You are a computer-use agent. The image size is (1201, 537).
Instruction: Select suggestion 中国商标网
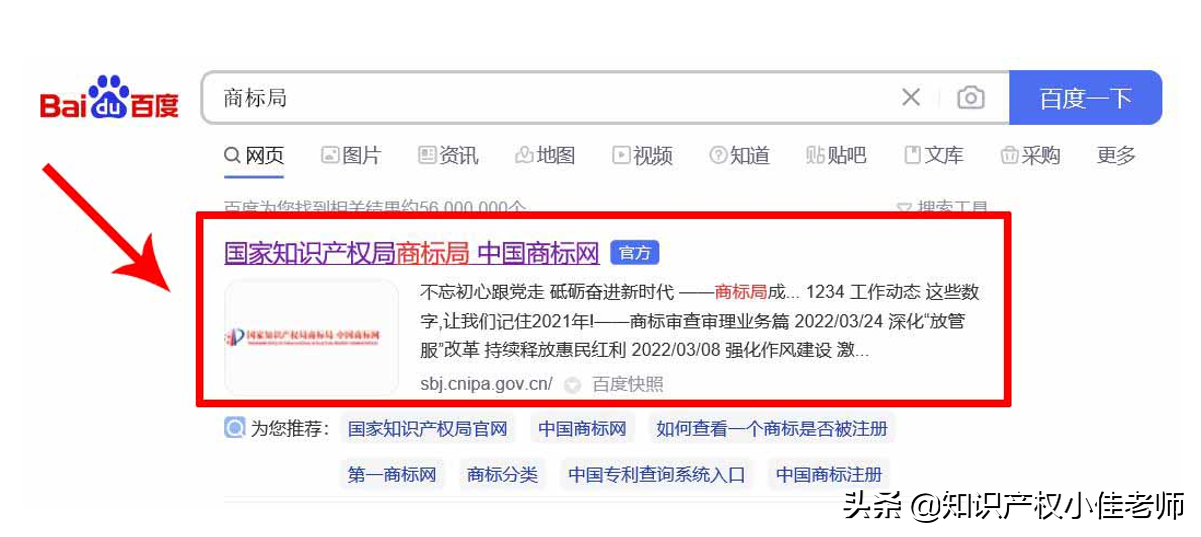coord(582,429)
